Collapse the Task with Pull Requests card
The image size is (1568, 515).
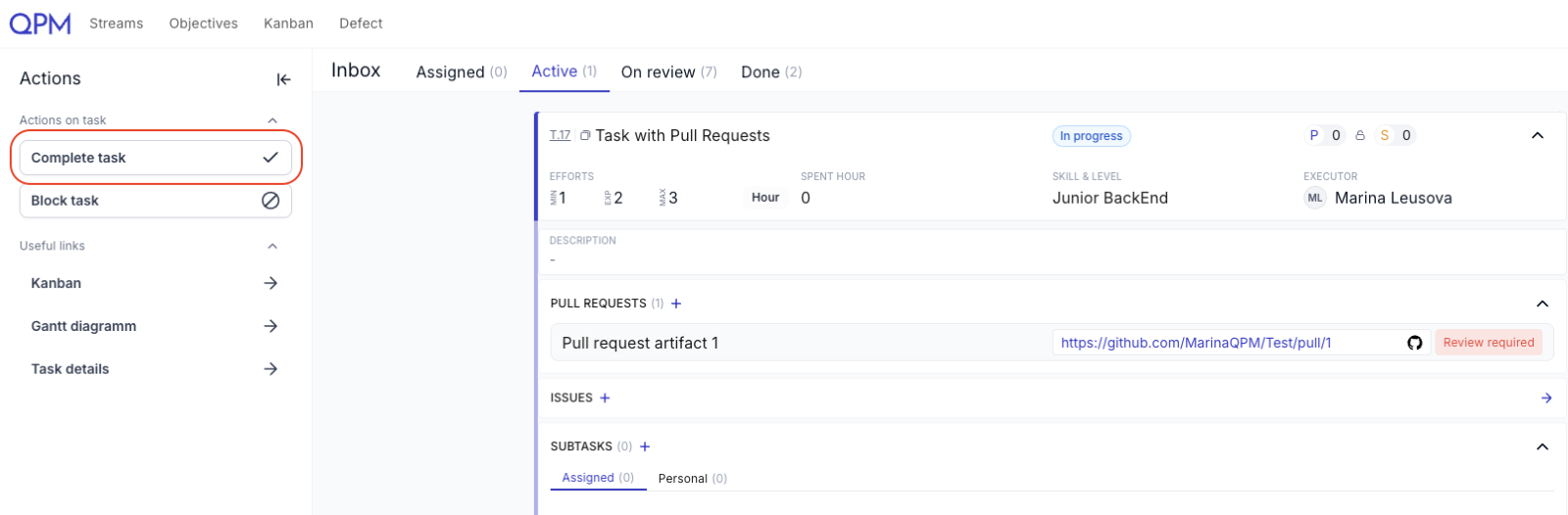pos(1538,136)
